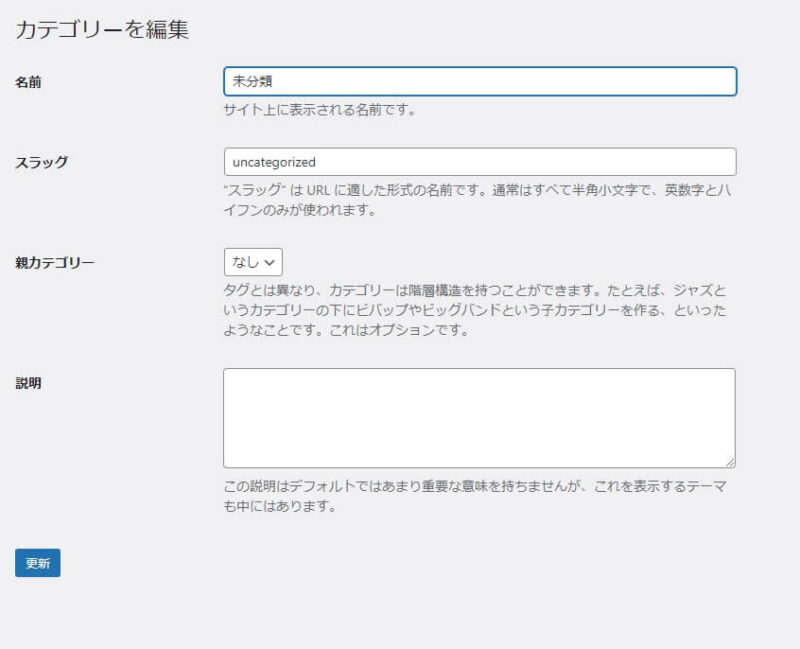Click the スラッグ field label
Viewport: 800px width, 649px height.
click(x=42, y=163)
